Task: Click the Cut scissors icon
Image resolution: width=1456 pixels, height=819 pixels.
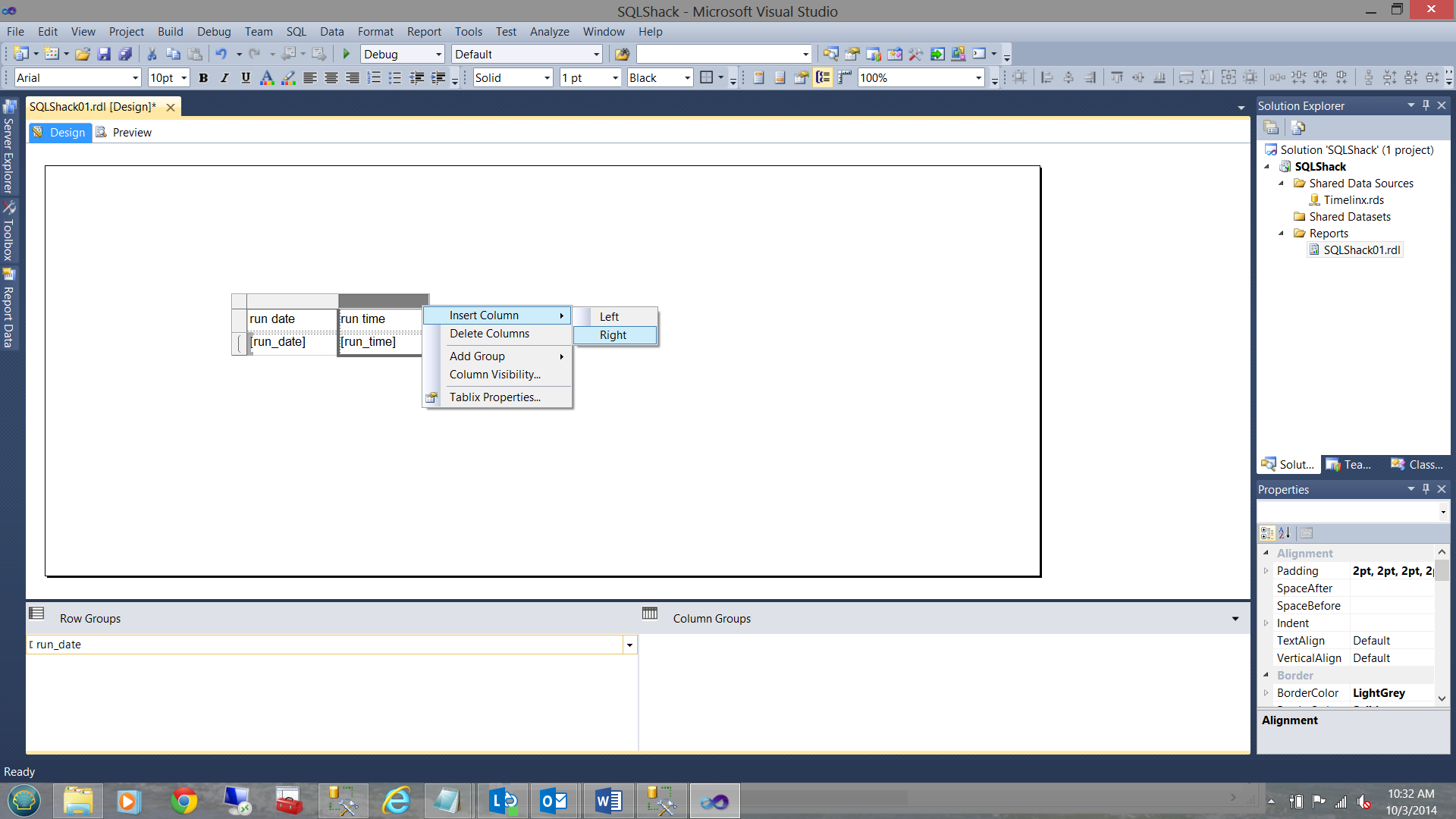Action: [152, 54]
